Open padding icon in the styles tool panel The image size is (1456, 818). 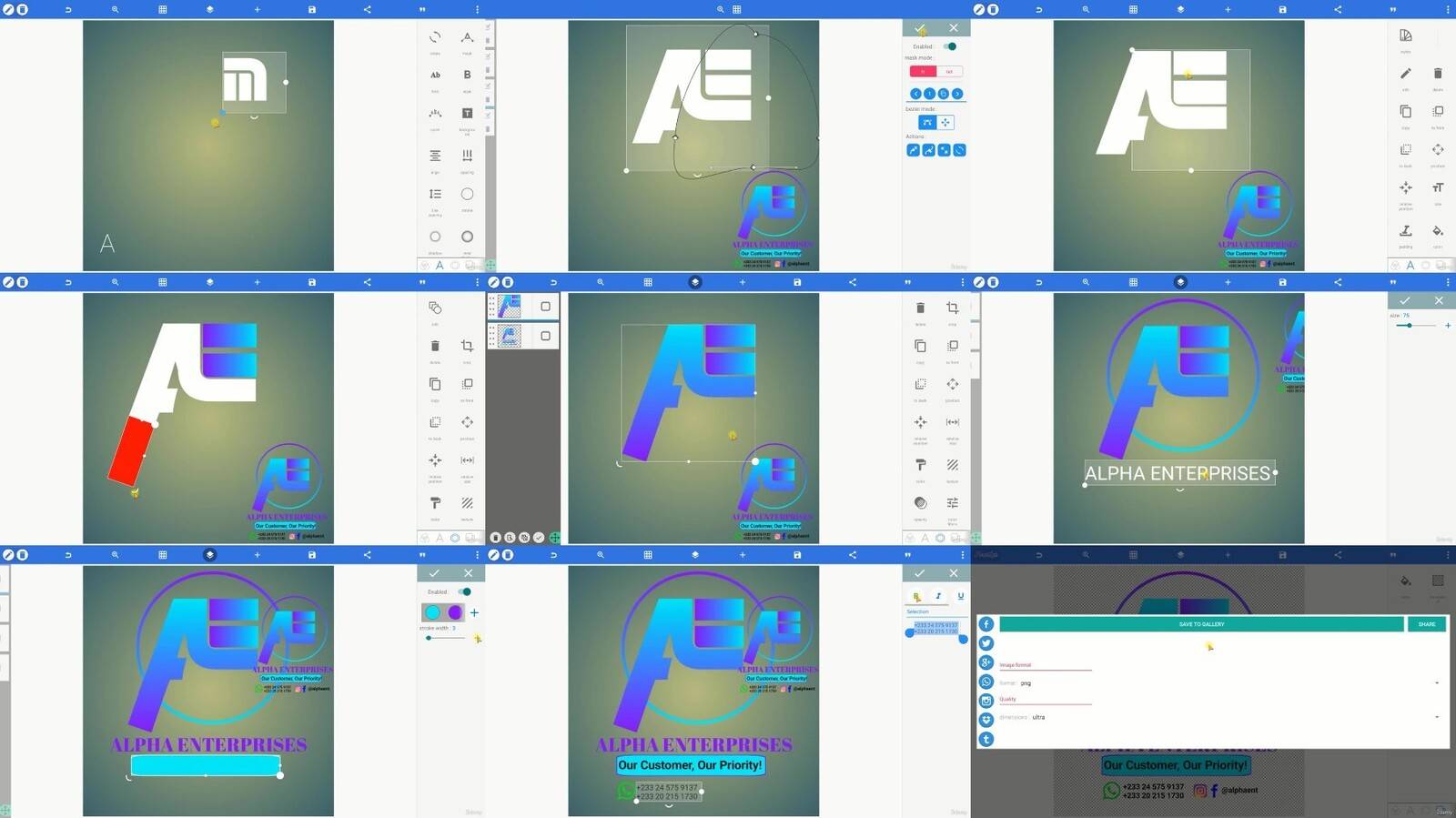(1406, 230)
